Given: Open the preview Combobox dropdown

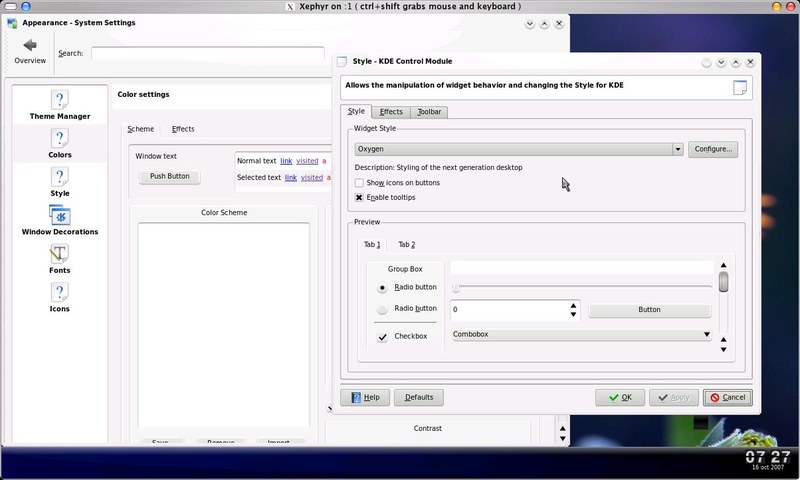Looking at the screenshot, I should [x=581, y=334].
